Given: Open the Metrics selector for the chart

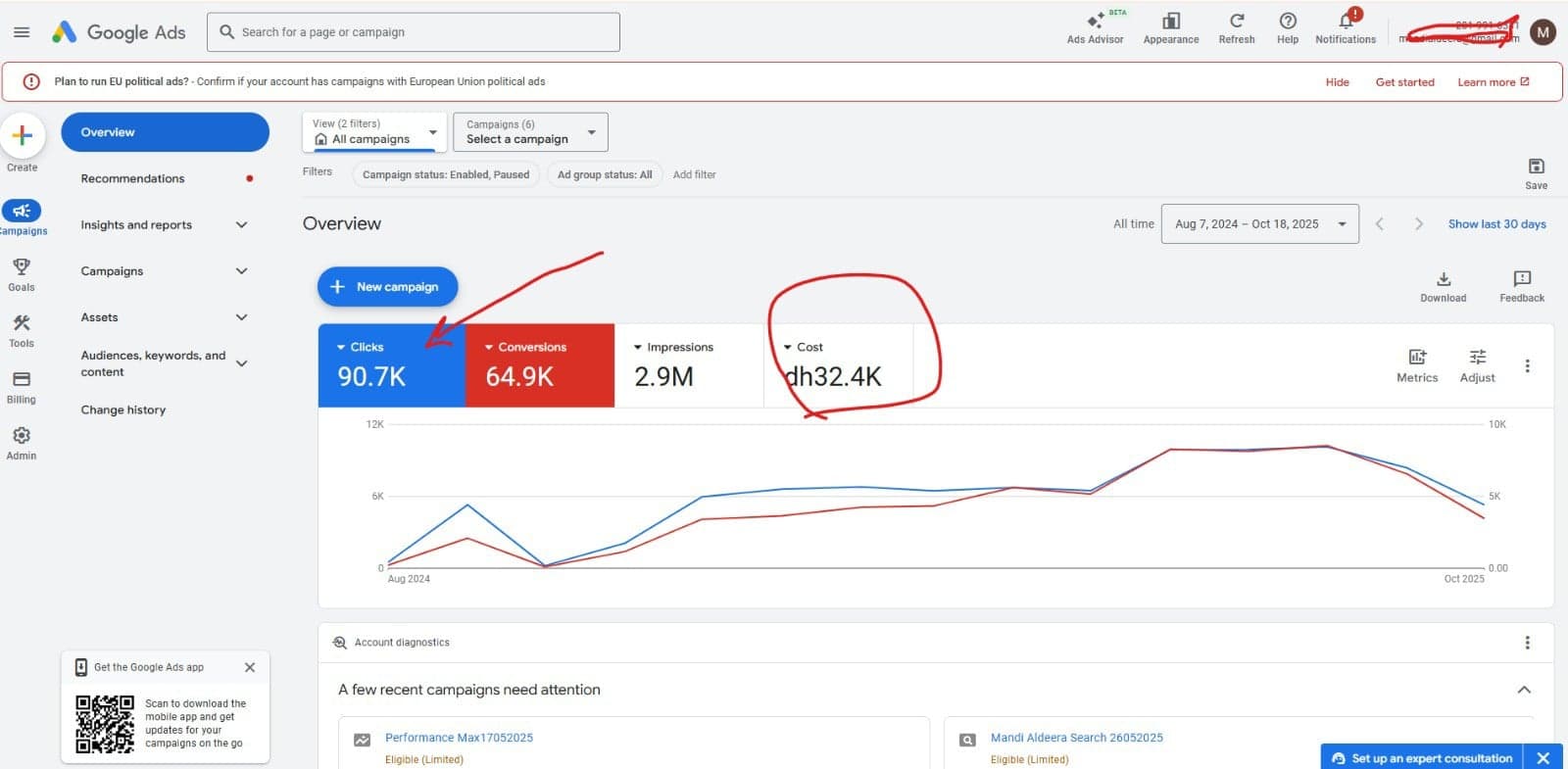Looking at the screenshot, I should pyautogui.click(x=1416, y=359).
